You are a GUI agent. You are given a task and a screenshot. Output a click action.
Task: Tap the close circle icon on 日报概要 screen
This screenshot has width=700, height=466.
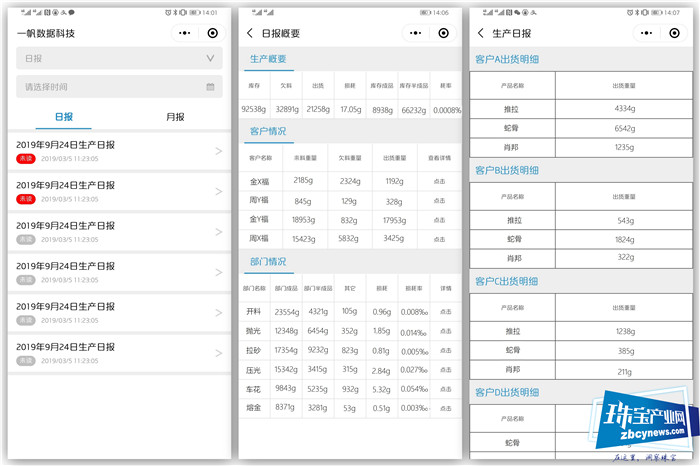(443, 33)
